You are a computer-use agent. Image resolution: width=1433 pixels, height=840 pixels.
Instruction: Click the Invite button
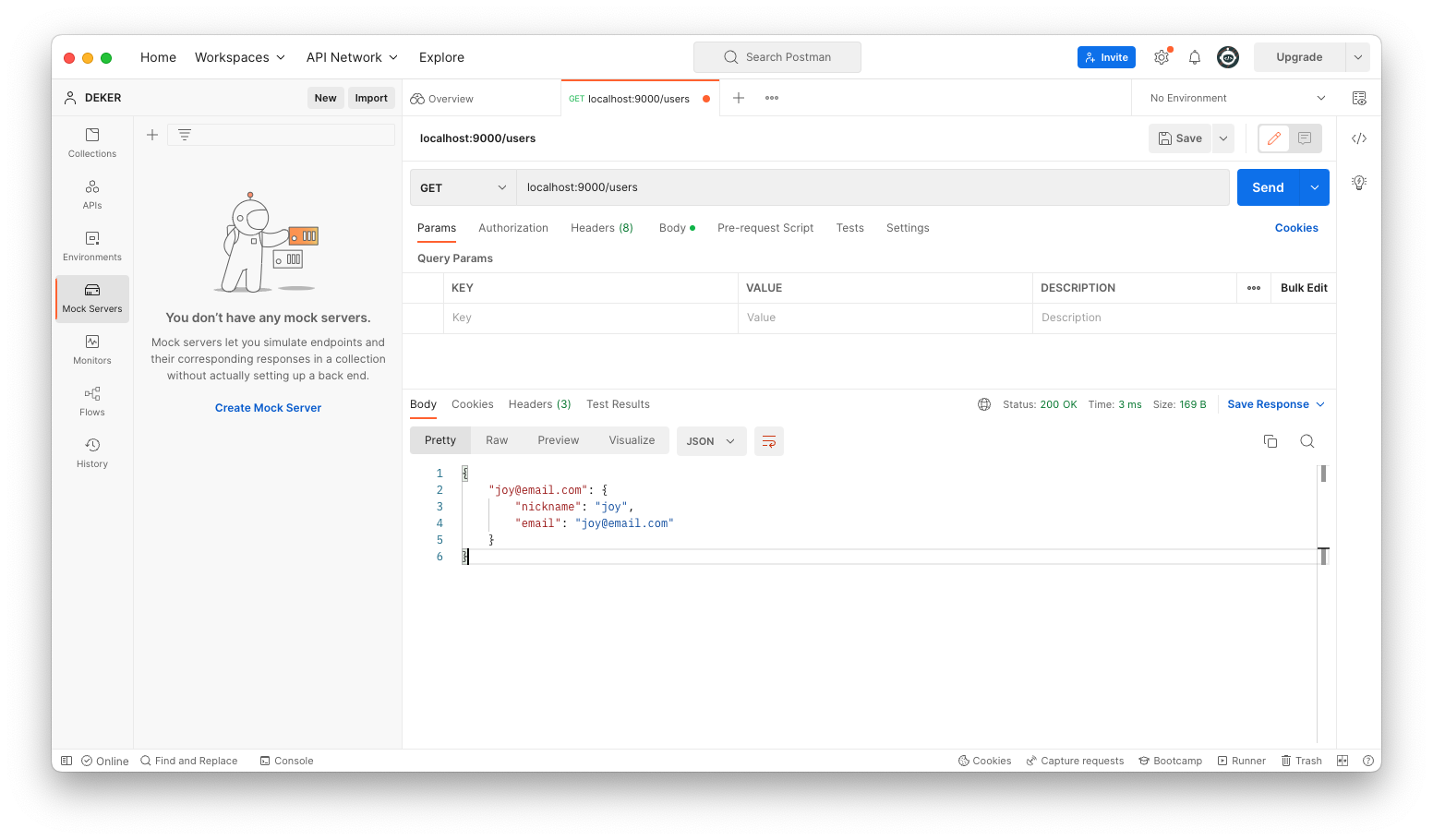coord(1106,57)
